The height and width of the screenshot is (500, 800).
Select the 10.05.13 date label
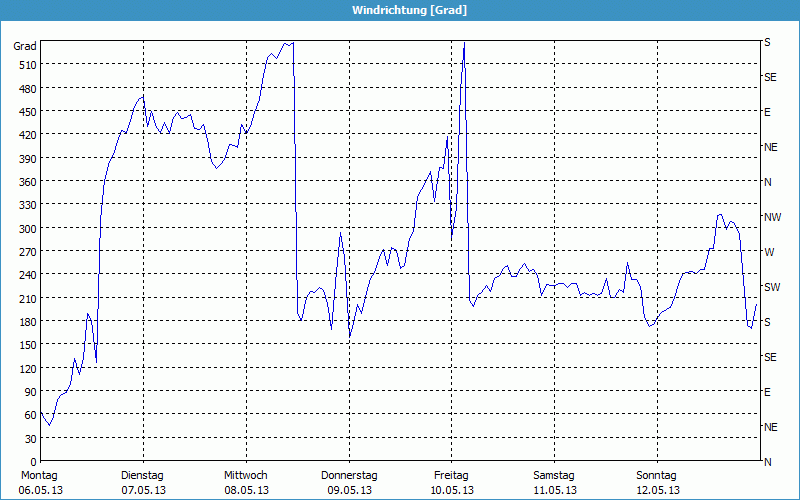coord(452,490)
